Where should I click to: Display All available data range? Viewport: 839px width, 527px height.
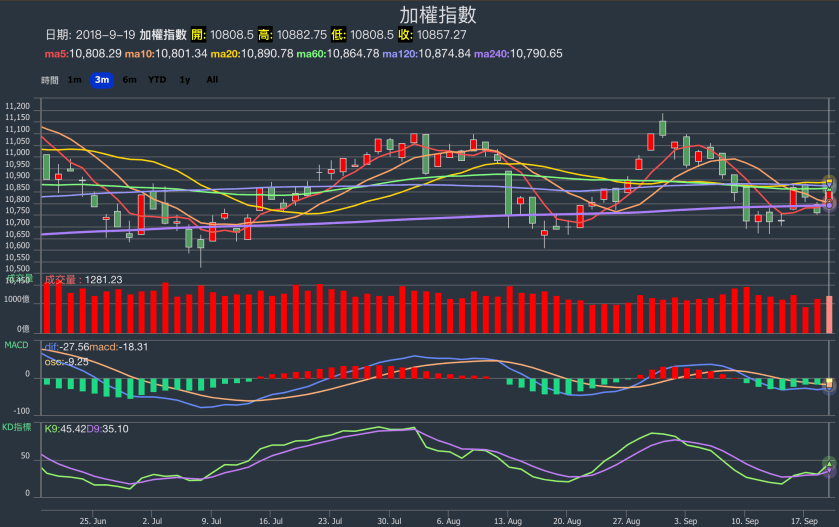click(x=212, y=80)
